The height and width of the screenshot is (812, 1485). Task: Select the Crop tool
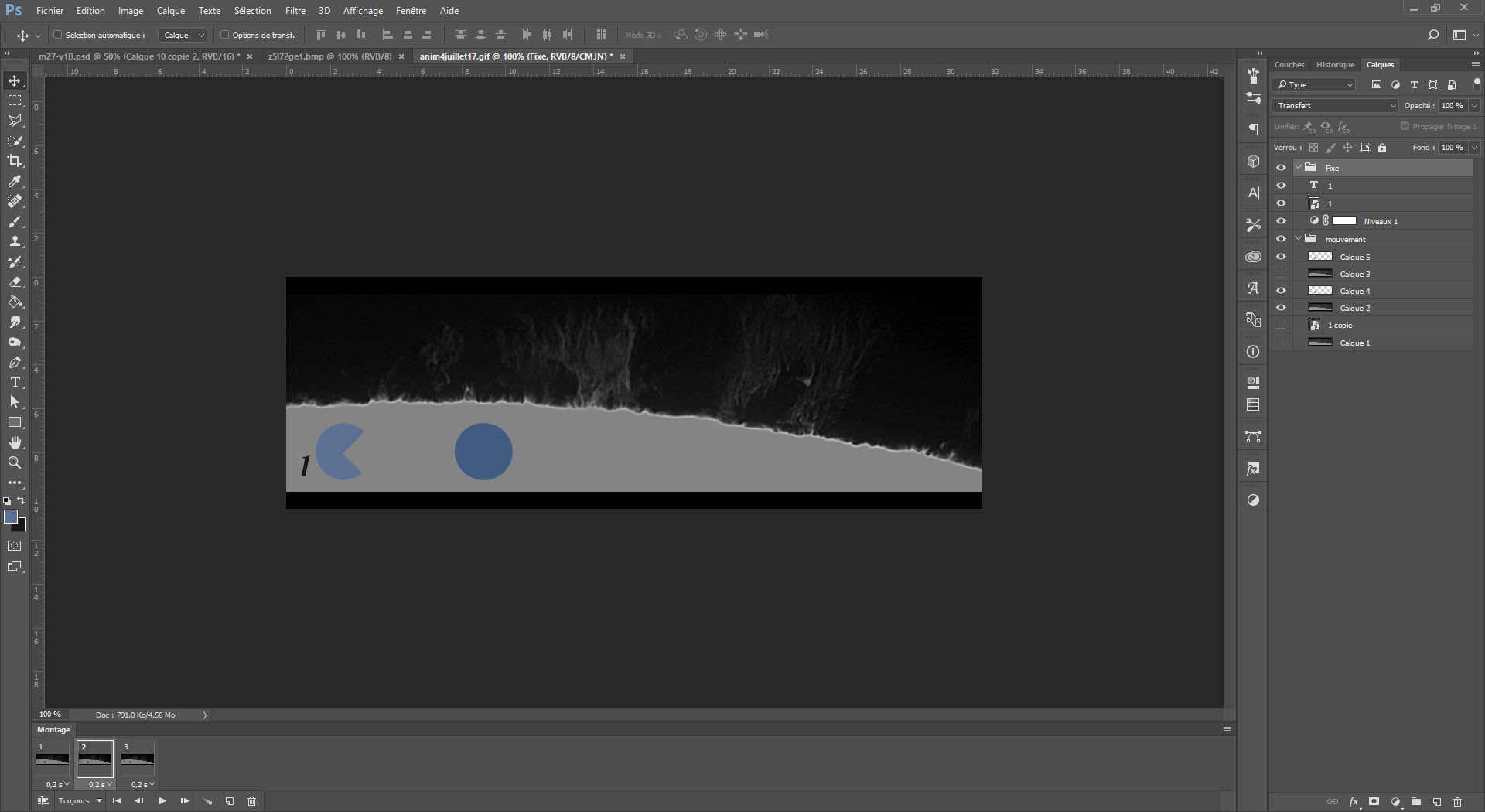[15, 161]
